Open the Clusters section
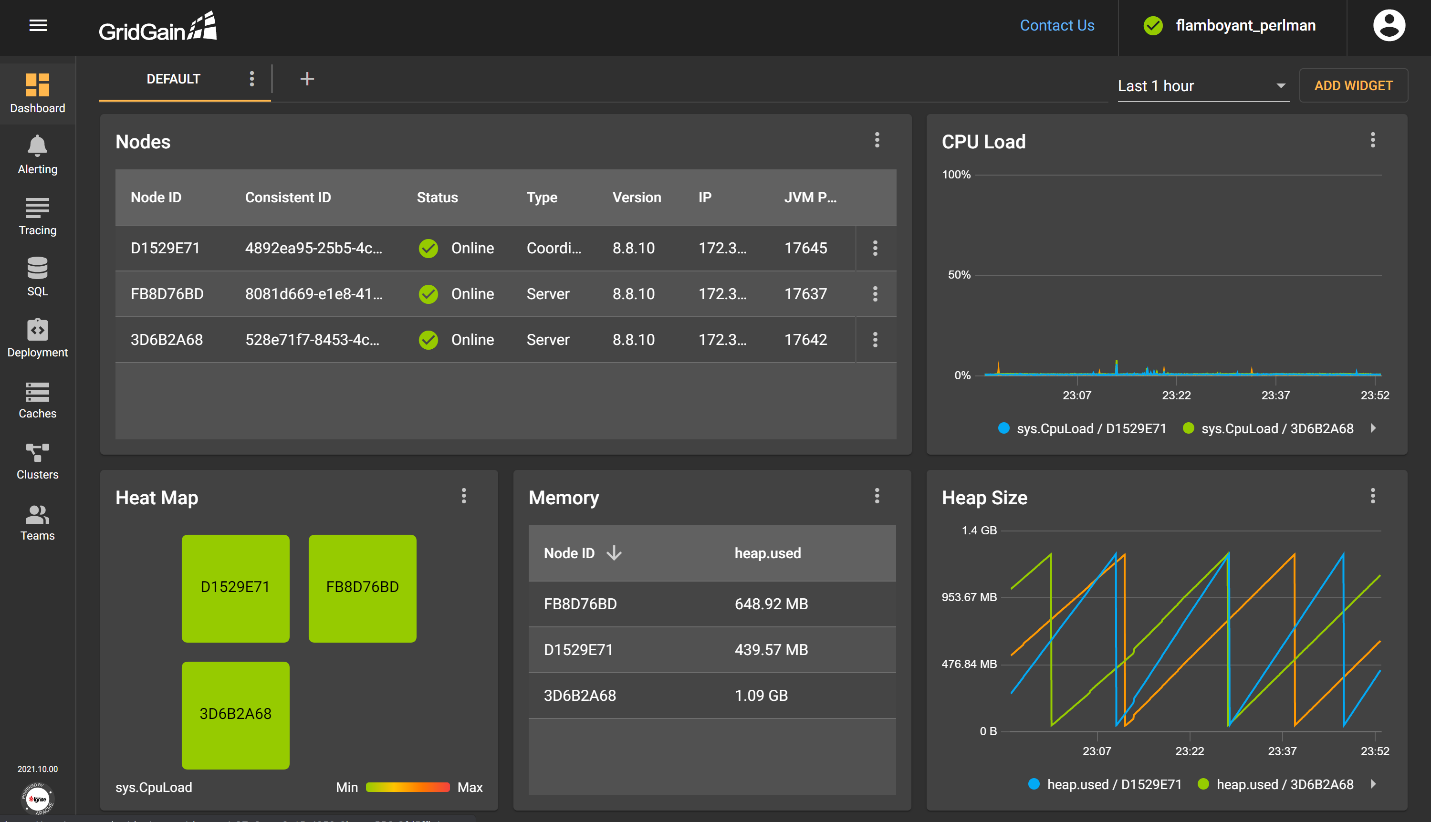This screenshot has width=1431, height=822. [x=37, y=459]
